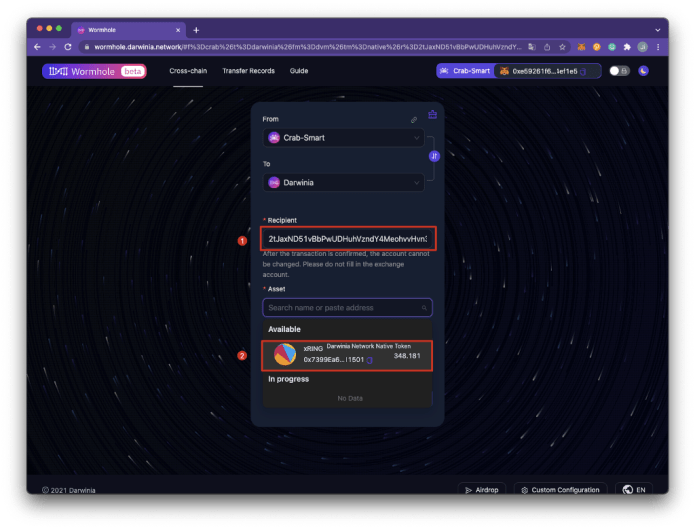
Task: Click the search magnifier icon in Asset field
Action: point(424,308)
